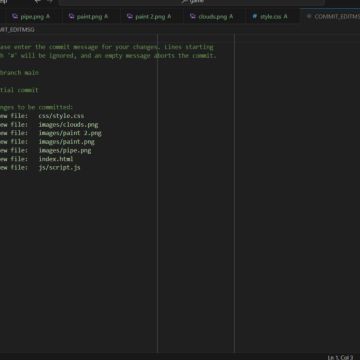Click the 'Changes to be committed:' line
The image size is (360, 360).
click(36, 107)
